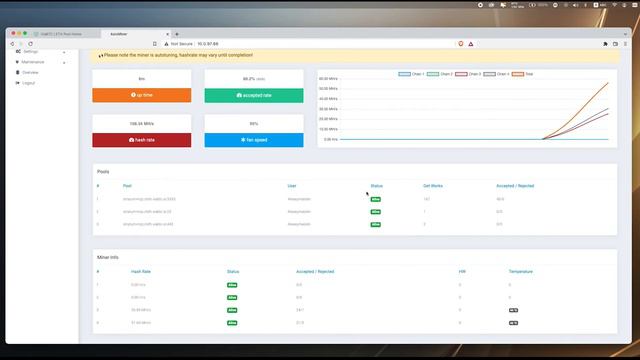Click temperature badge of miner chain 3
The image size is (640, 360).
(513, 310)
